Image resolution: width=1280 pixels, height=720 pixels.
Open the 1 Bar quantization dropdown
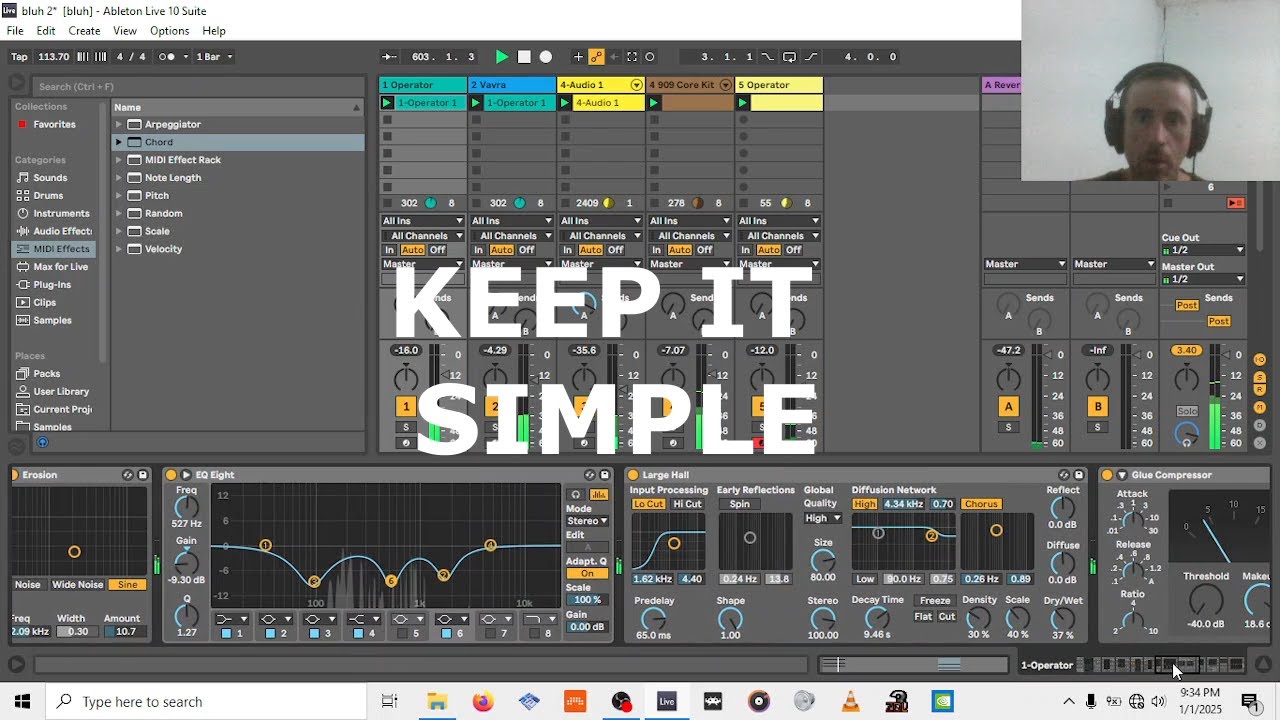[214, 57]
